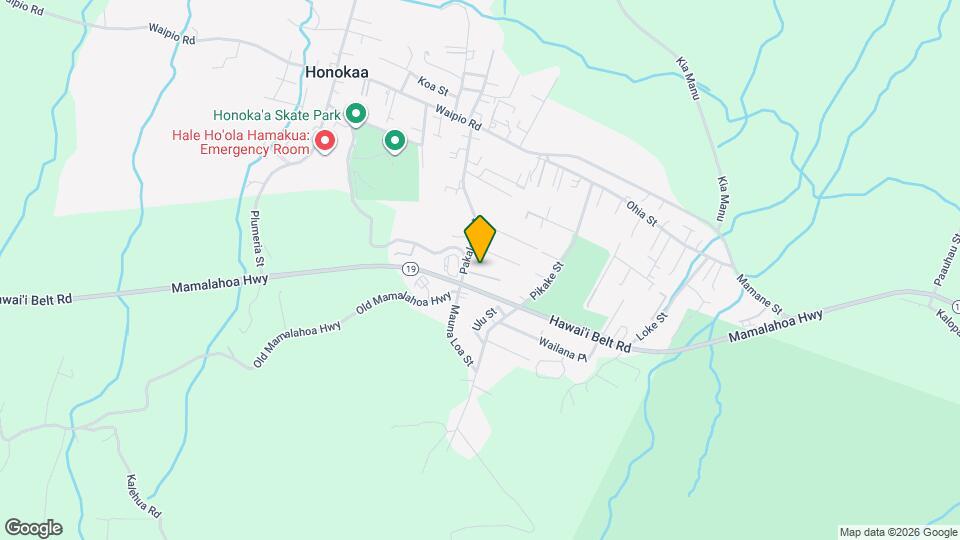Click the Ohia St street label
The width and height of the screenshot is (960, 540).
click(642, 214)
